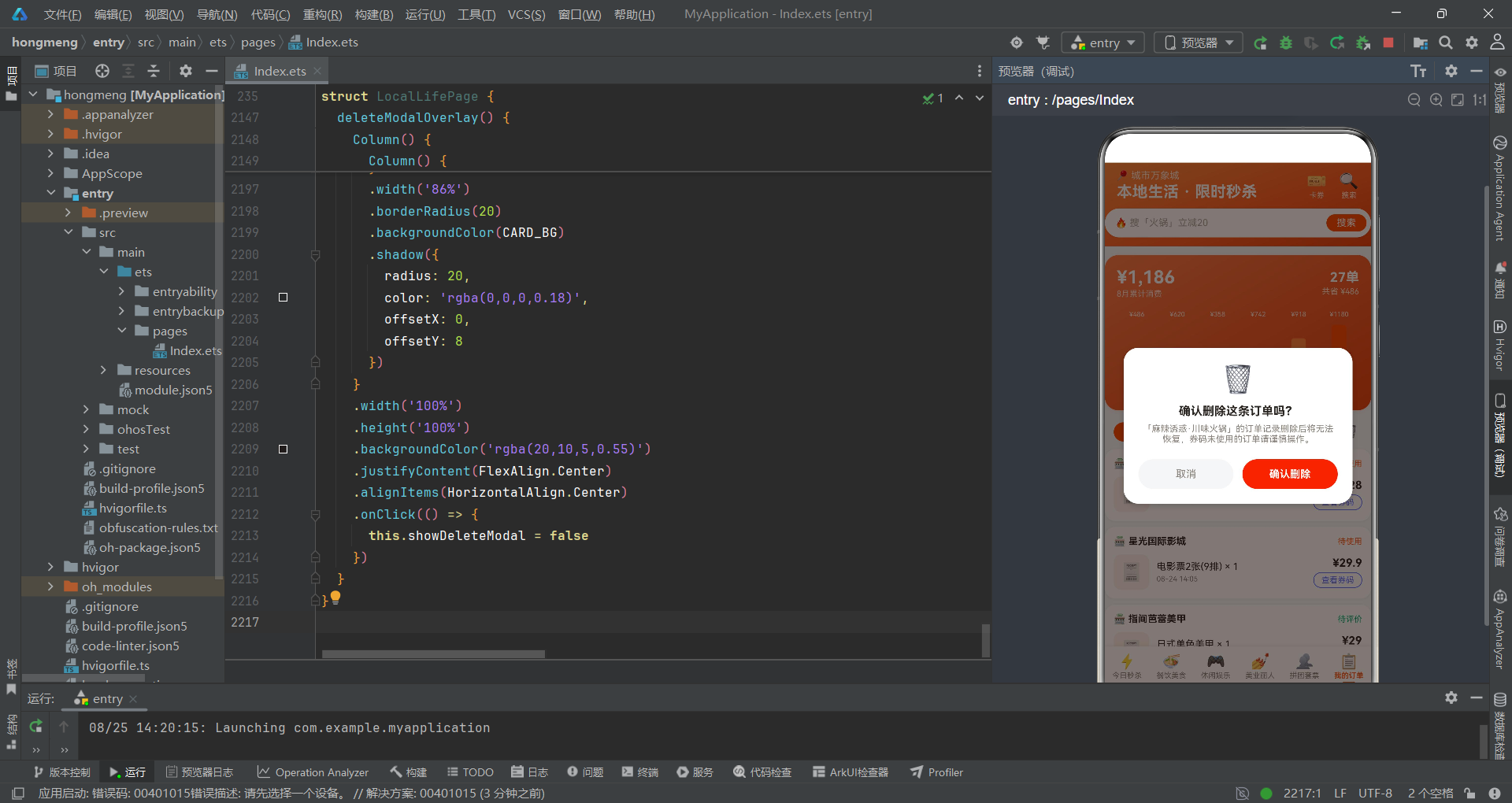Click the rerun icon in Run panel
Image resolution: width=1512 pixels, height=803 pixels.
(x=36, y=727)
